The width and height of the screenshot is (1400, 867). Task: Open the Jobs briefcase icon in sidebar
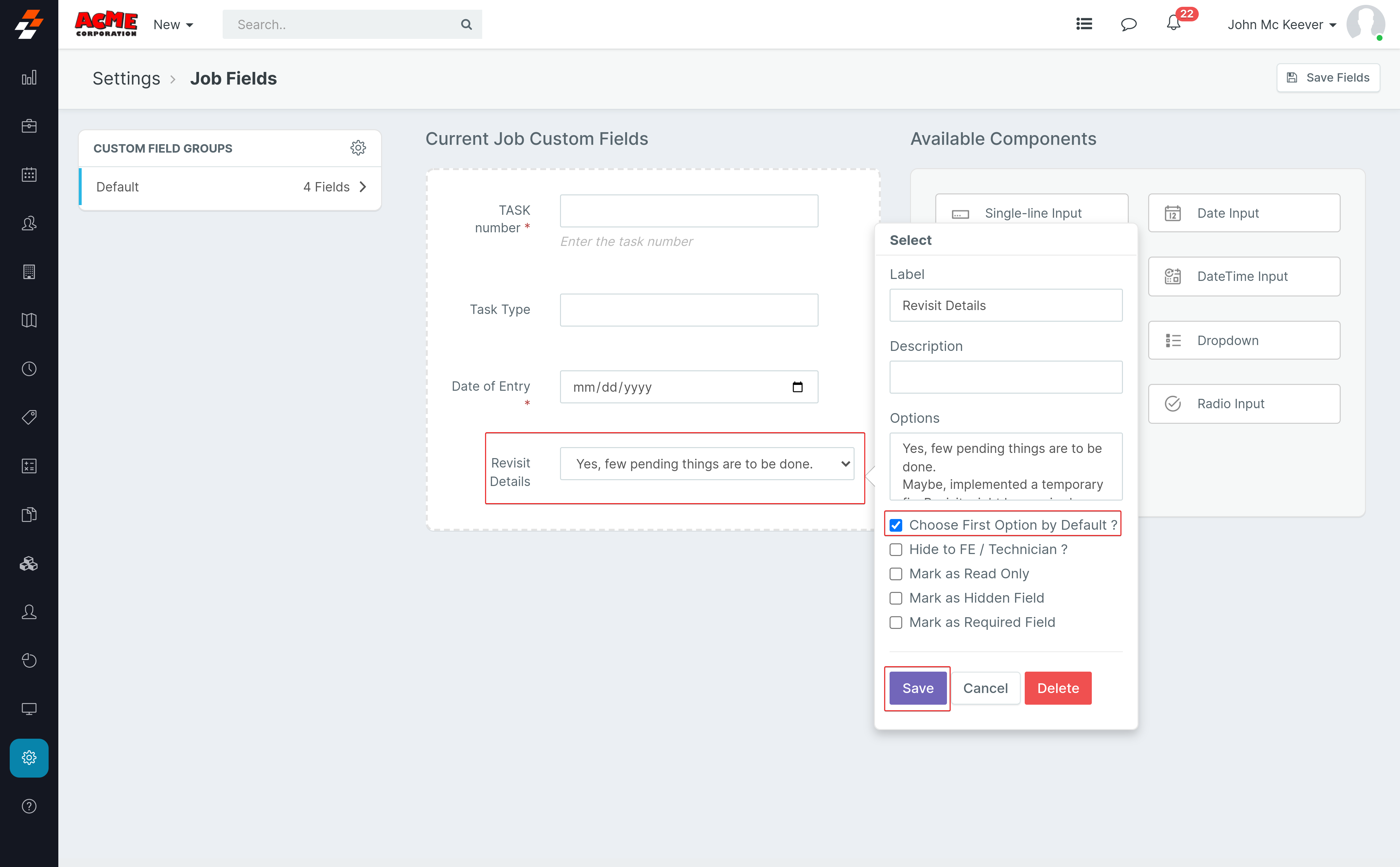tap(29, 126)
